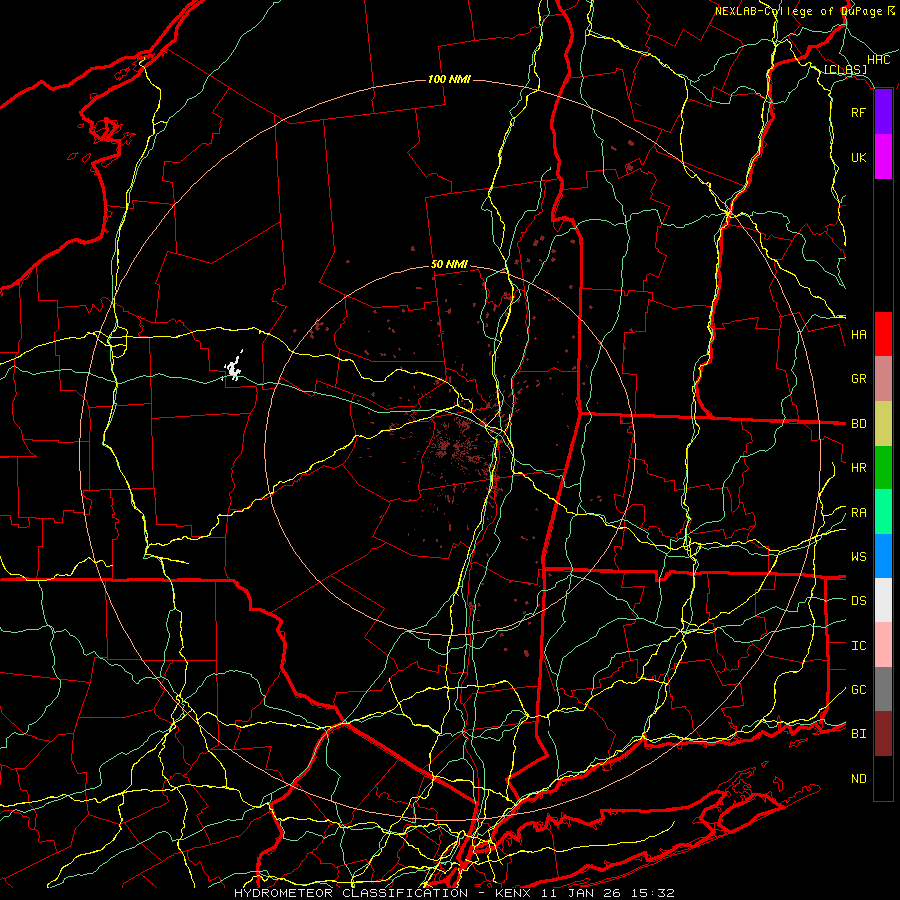Image resolution: width=900 pixels, height=900 pixels.
Task: Select the DS white legend swatch
Action: tap(883, 600)
